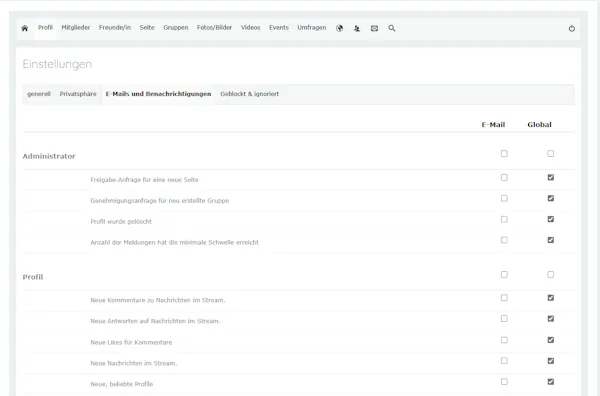600x396 pixels.
Task: Toggle Profil section E-Mail checkbox
Action: tap(504, 274)
